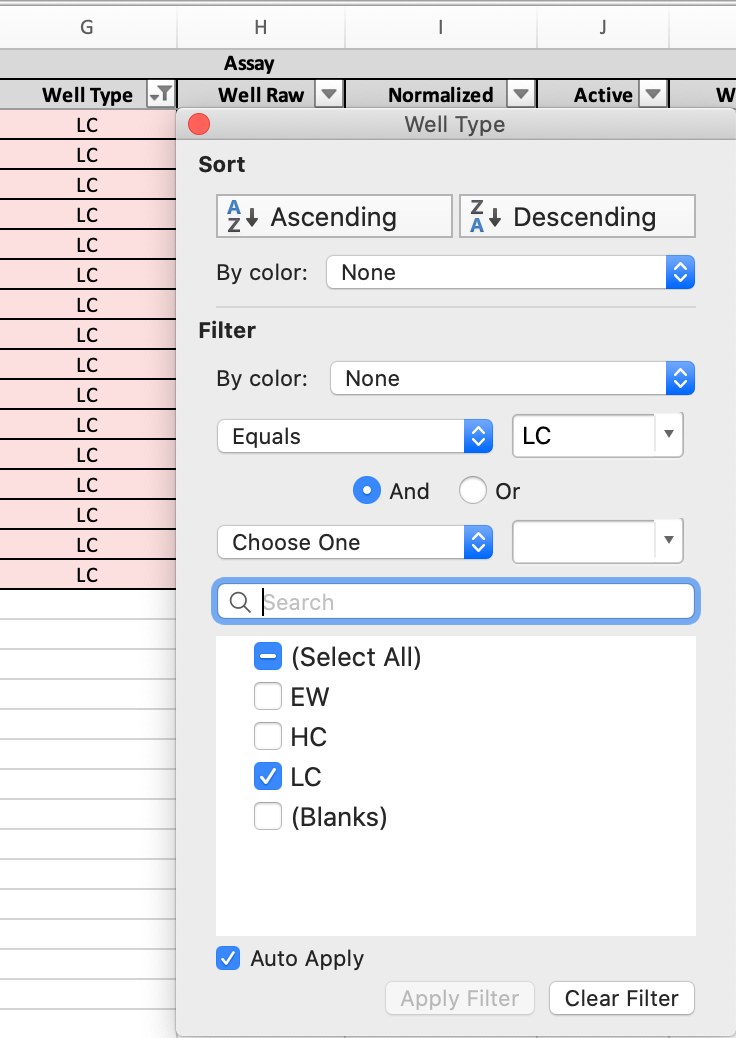Screen dimensions: 736x1038
Task: Disable the Auto Apply checkbox
Action: (x=228, y=958)
